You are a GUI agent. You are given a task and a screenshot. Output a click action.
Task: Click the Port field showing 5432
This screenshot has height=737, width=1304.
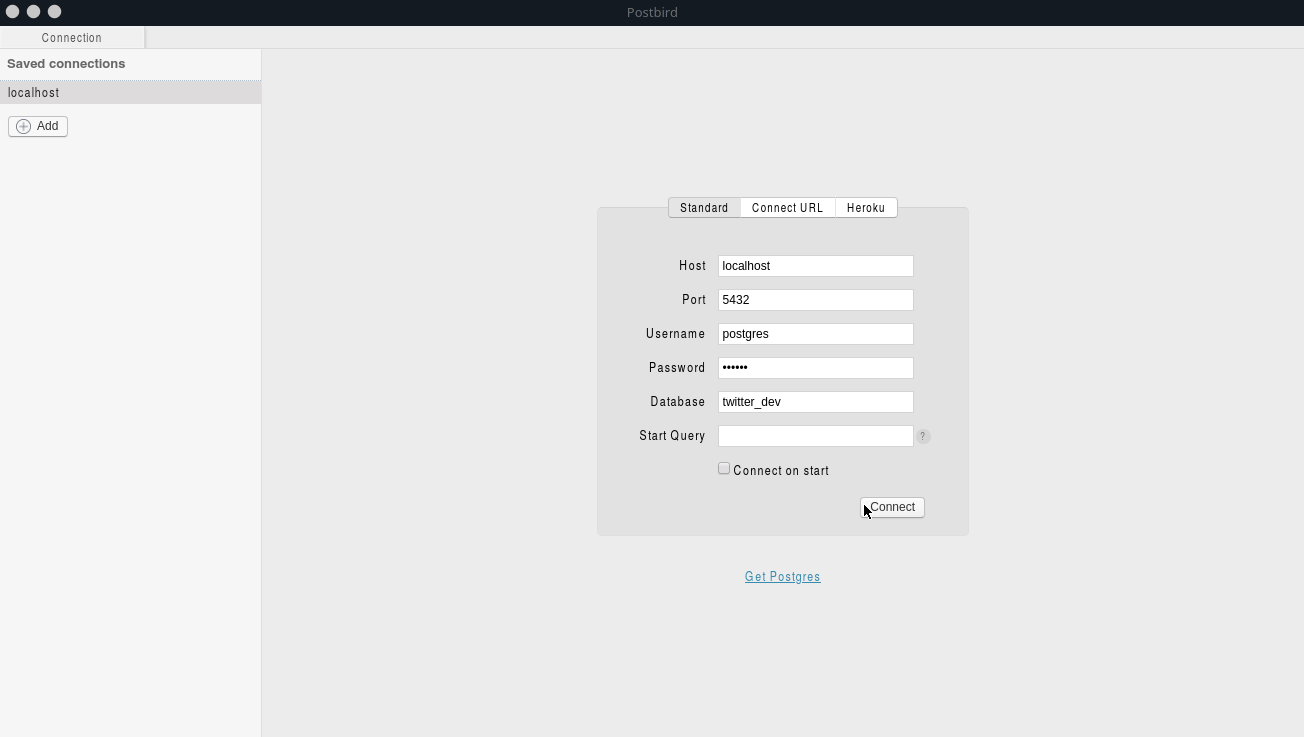click(815, 299)
